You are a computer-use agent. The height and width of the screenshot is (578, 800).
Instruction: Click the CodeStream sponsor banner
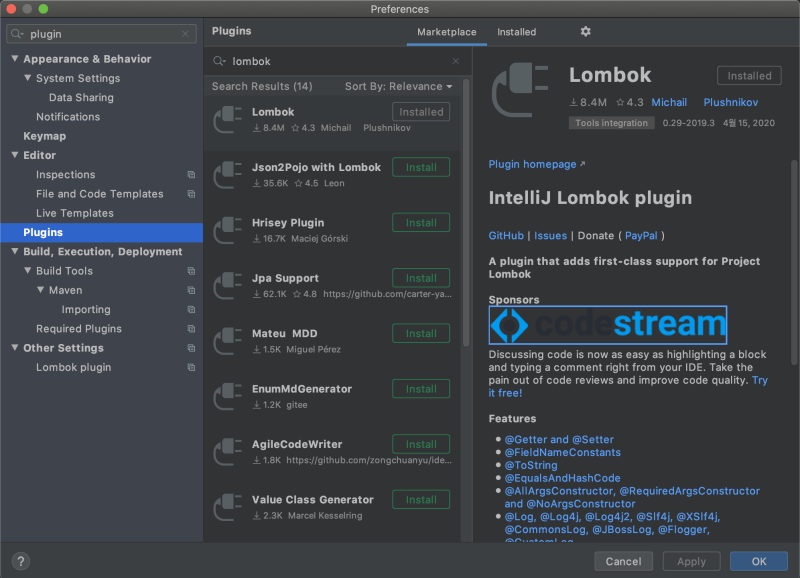pos(608,324)
